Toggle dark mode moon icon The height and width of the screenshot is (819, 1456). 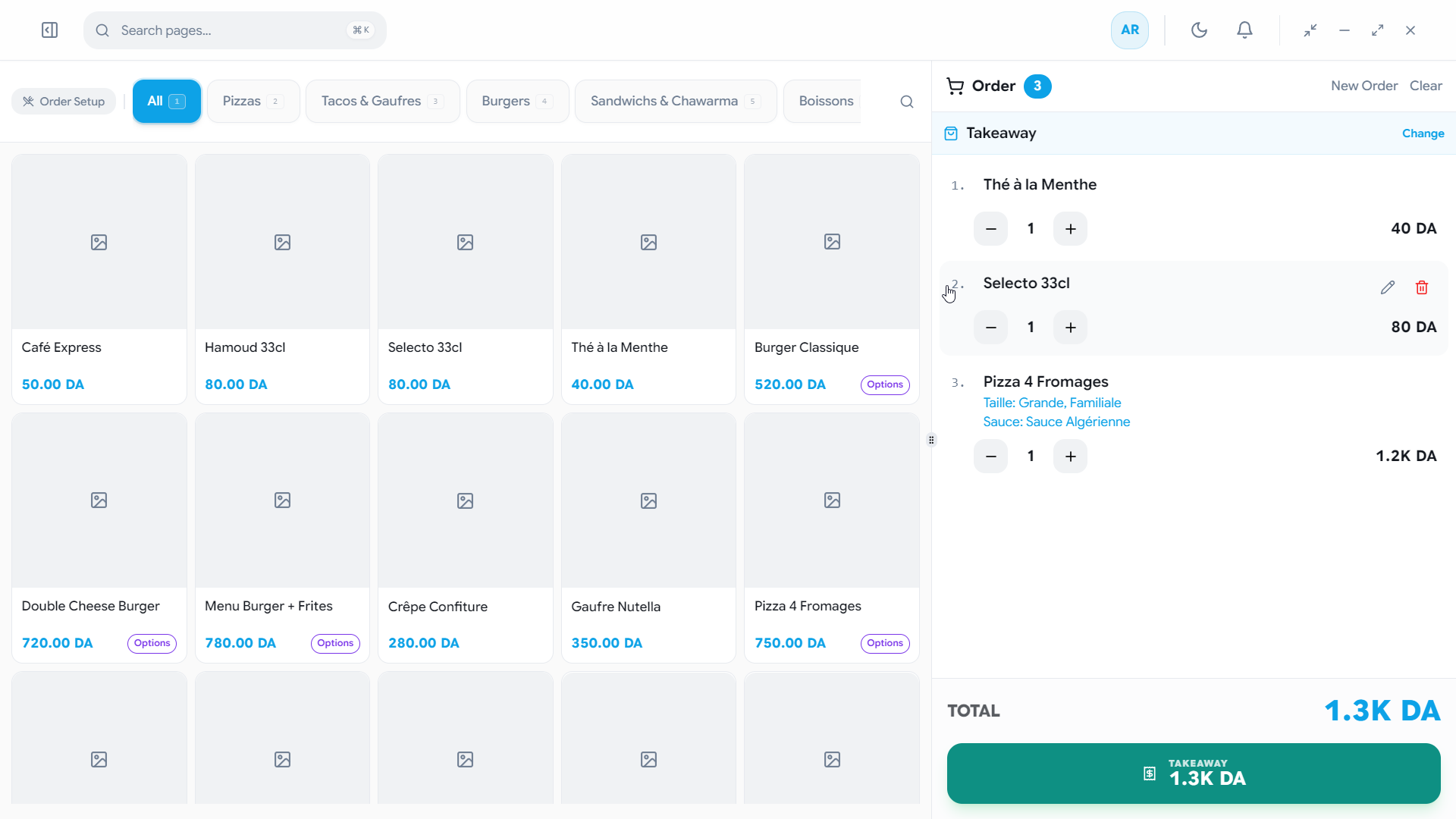click(1199, 30)
